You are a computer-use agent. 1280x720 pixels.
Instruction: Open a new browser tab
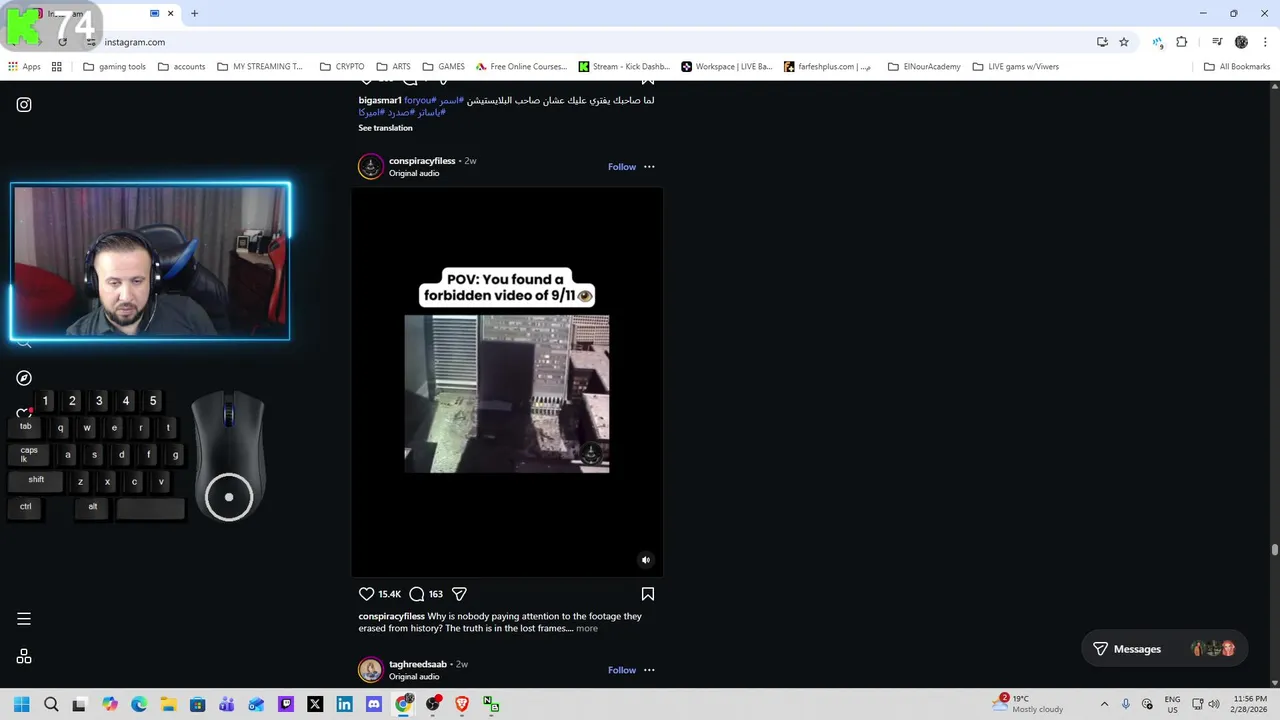click(194, 13)
